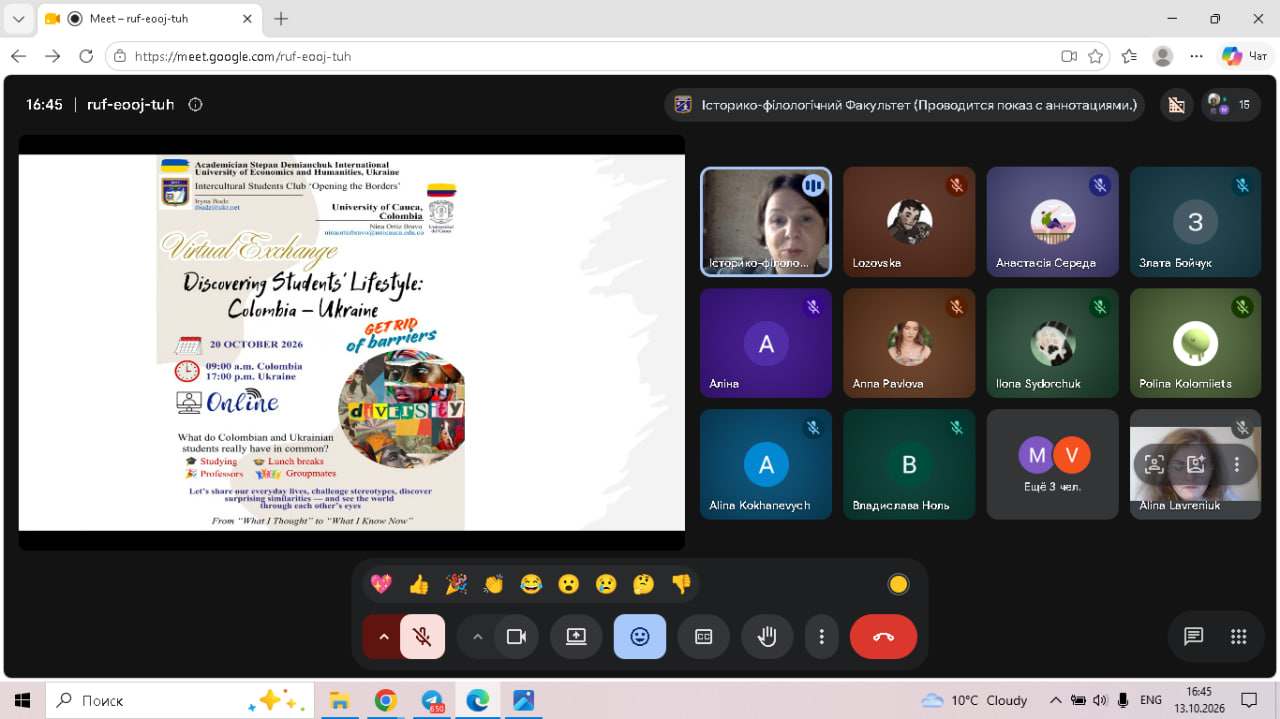View the three additional participants tile
Screen dimensions: 1280x719
tap(1053, 464)
